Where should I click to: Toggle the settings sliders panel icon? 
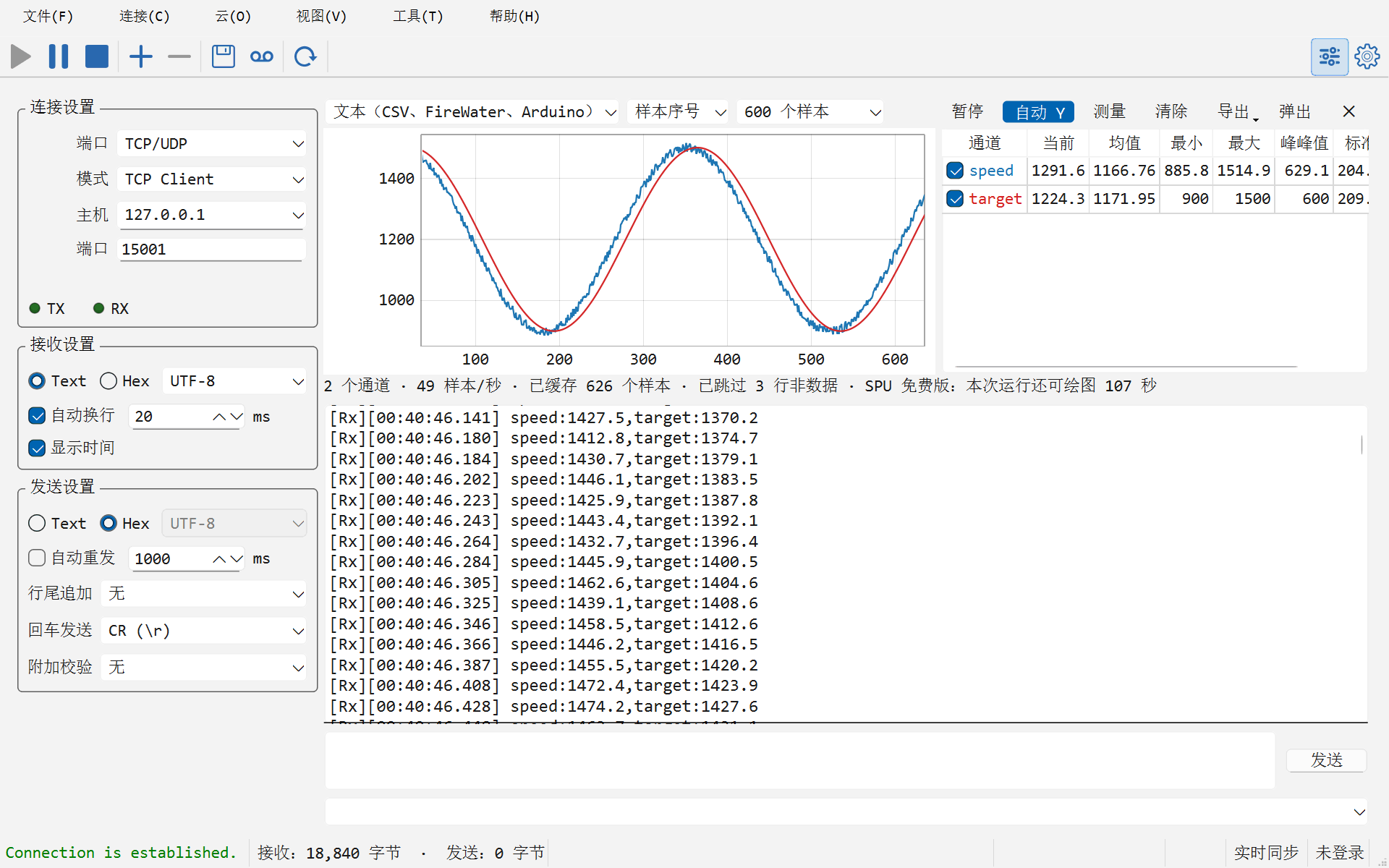pos(1330,56)
